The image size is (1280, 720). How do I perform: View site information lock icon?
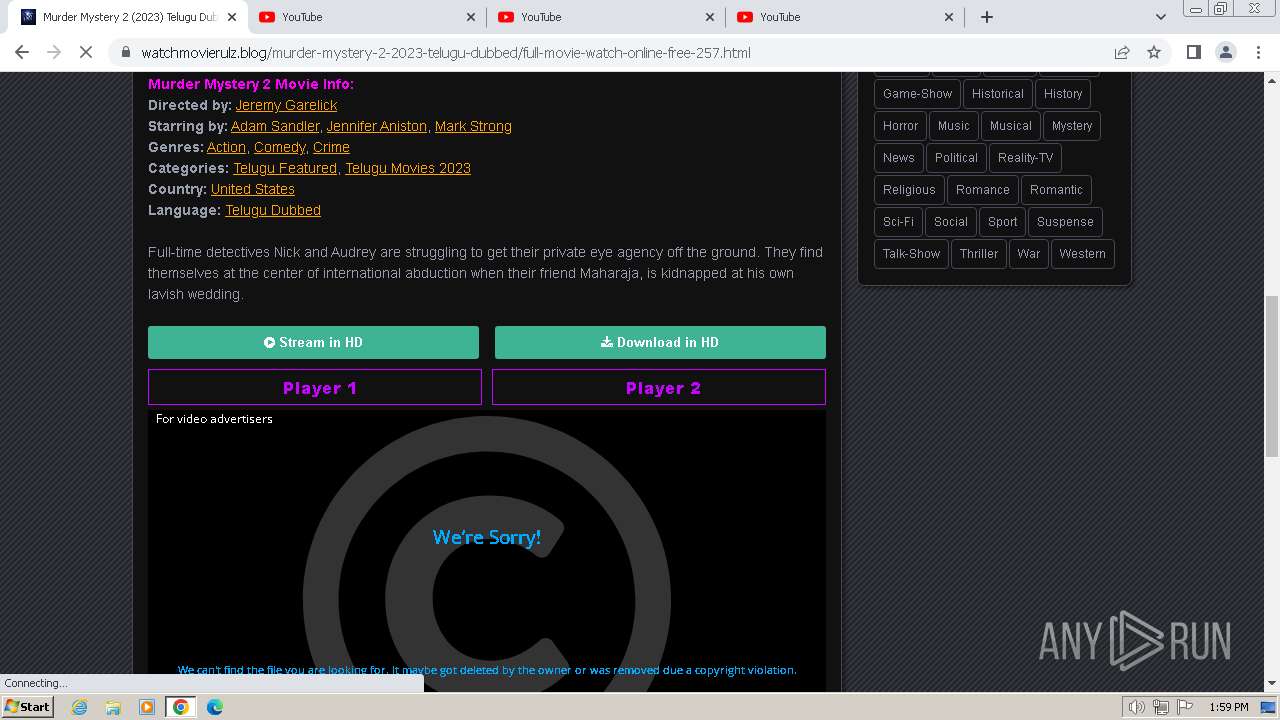point(125,52)
